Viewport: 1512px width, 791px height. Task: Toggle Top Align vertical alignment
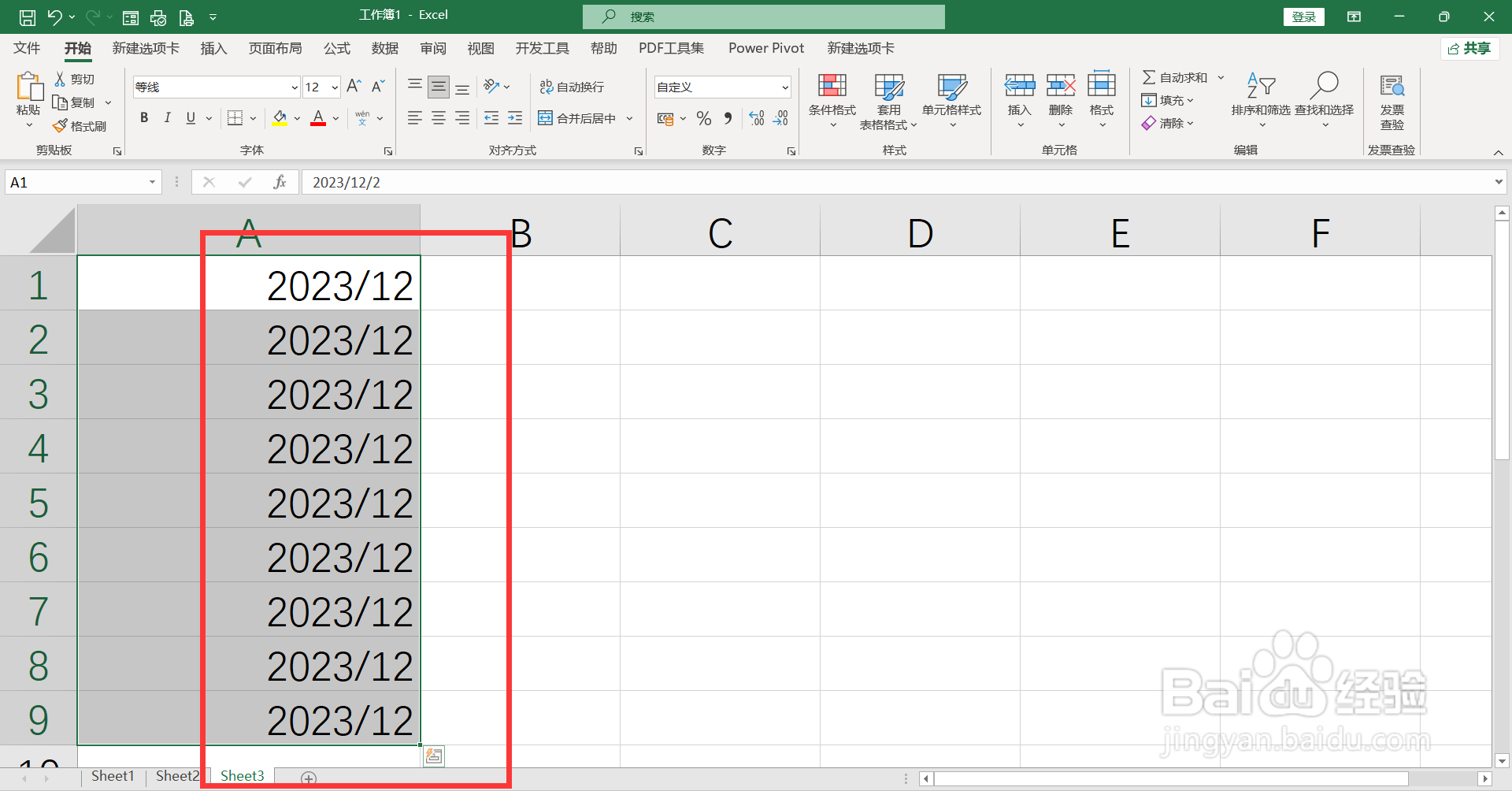[x=415, y=86]
